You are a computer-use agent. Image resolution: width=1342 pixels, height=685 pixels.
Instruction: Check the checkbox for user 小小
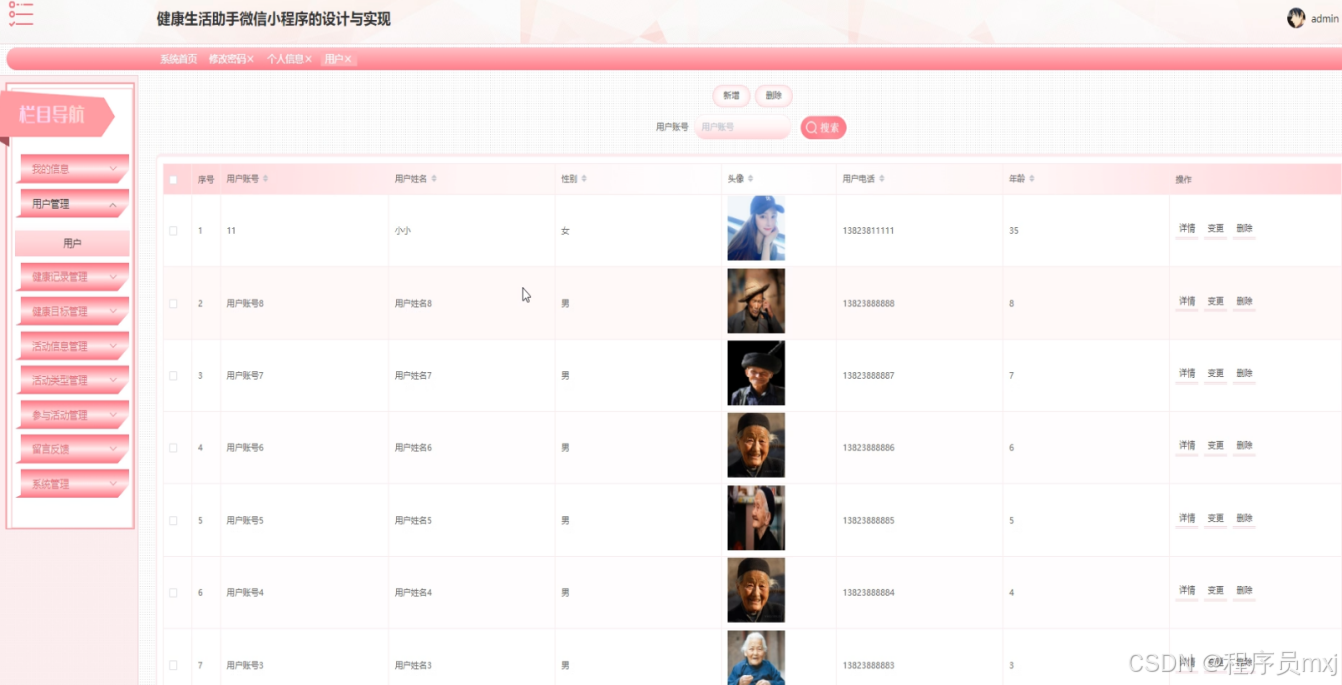click(x=172, y=229)
